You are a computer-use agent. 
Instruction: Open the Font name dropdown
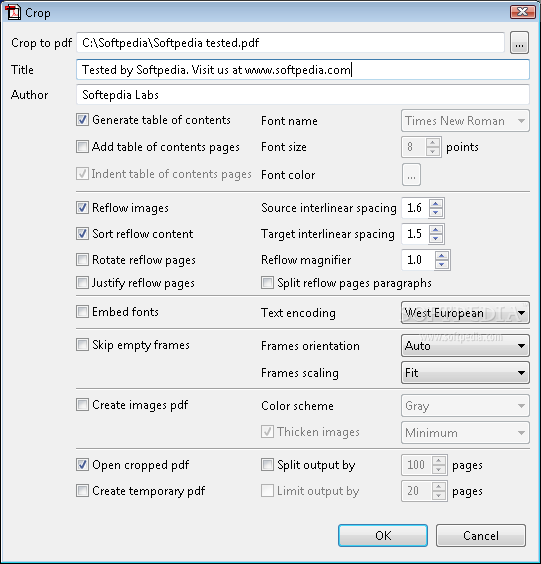coord(465,121)
